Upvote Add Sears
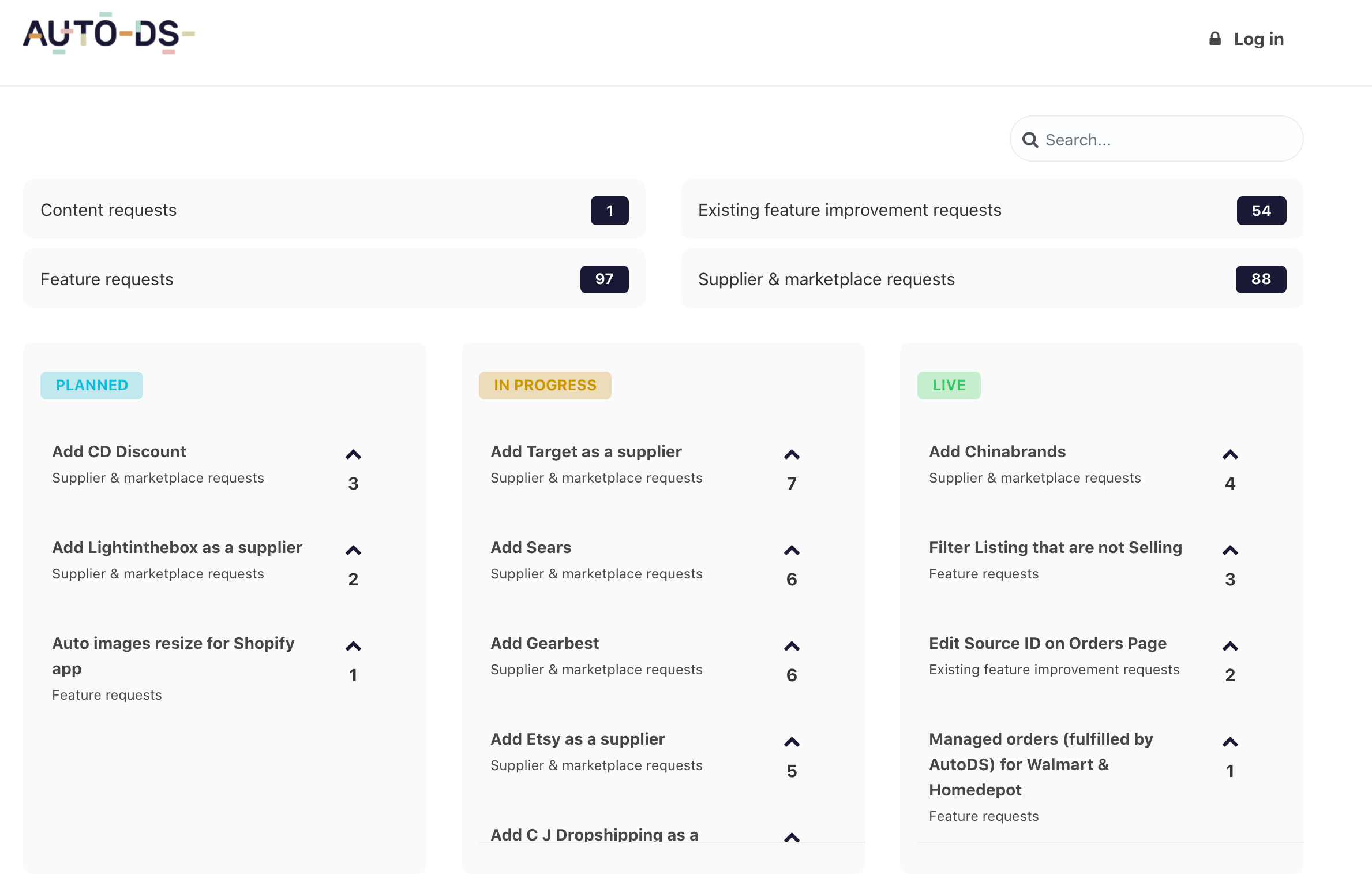 click(792, 551)
